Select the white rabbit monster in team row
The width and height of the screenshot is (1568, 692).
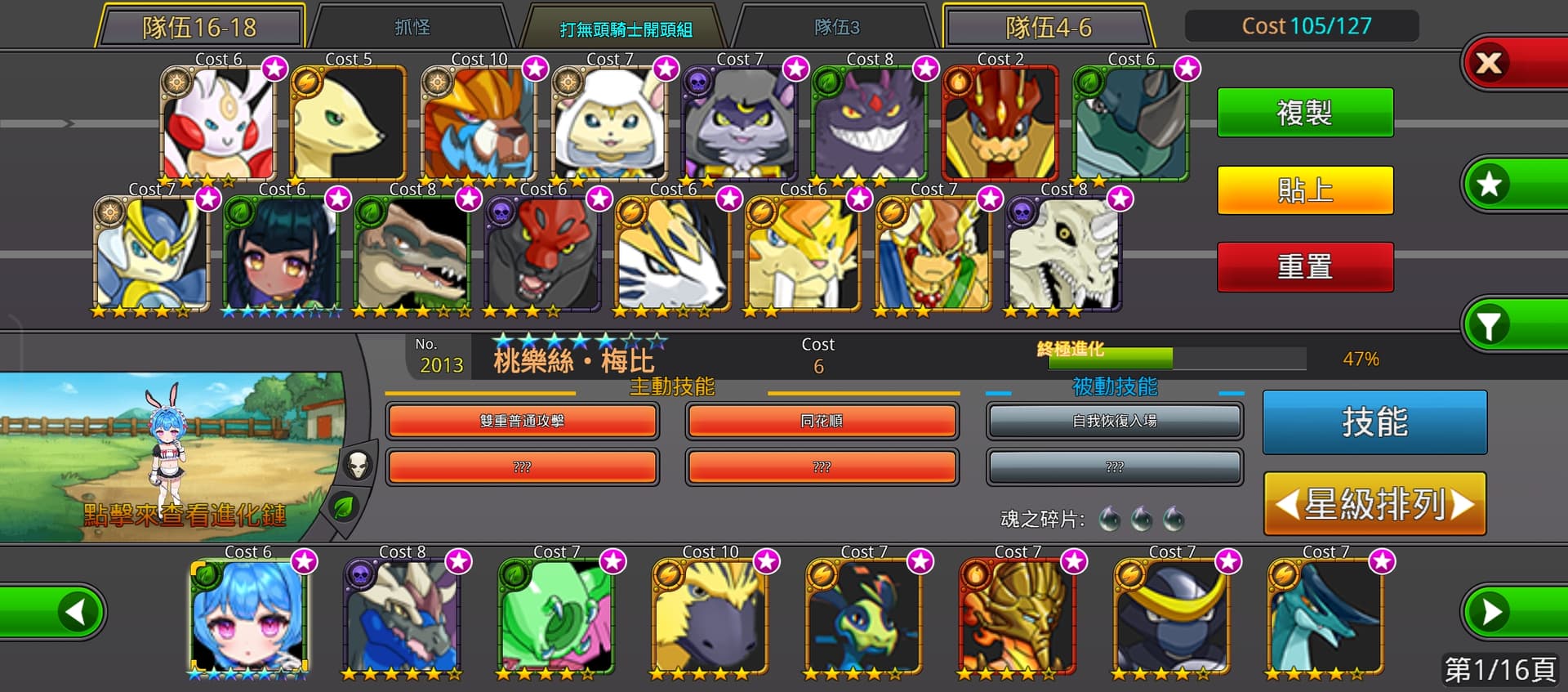tap(219, 123)
